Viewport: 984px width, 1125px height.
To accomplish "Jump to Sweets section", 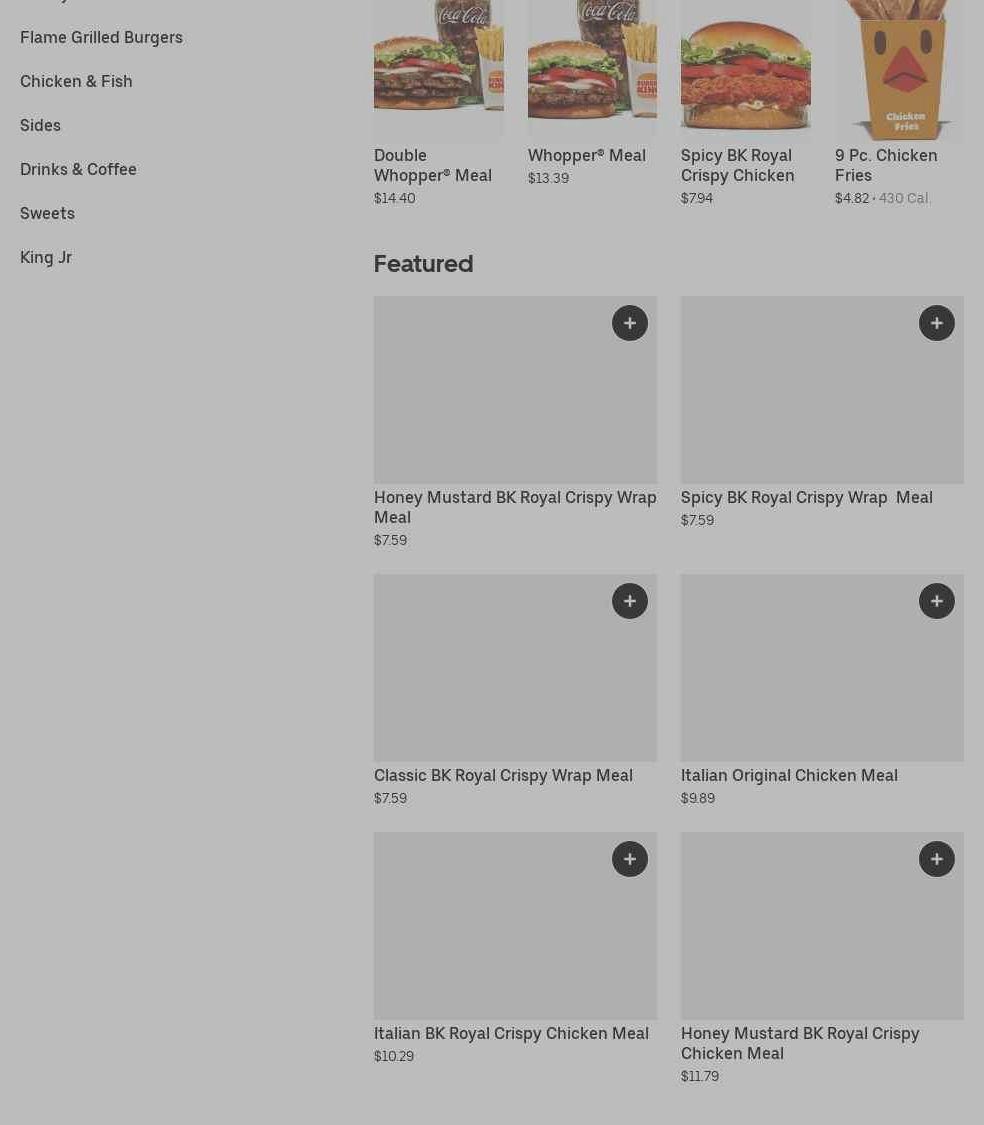I will (47, 213).
